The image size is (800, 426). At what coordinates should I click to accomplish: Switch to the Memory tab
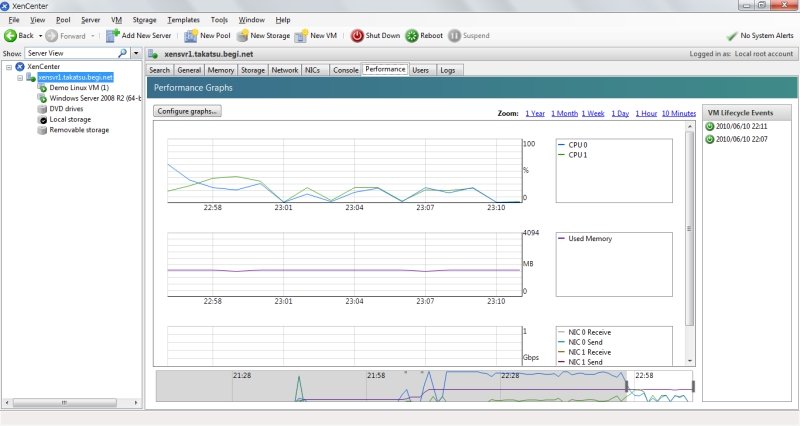click(x=221, y=70)
